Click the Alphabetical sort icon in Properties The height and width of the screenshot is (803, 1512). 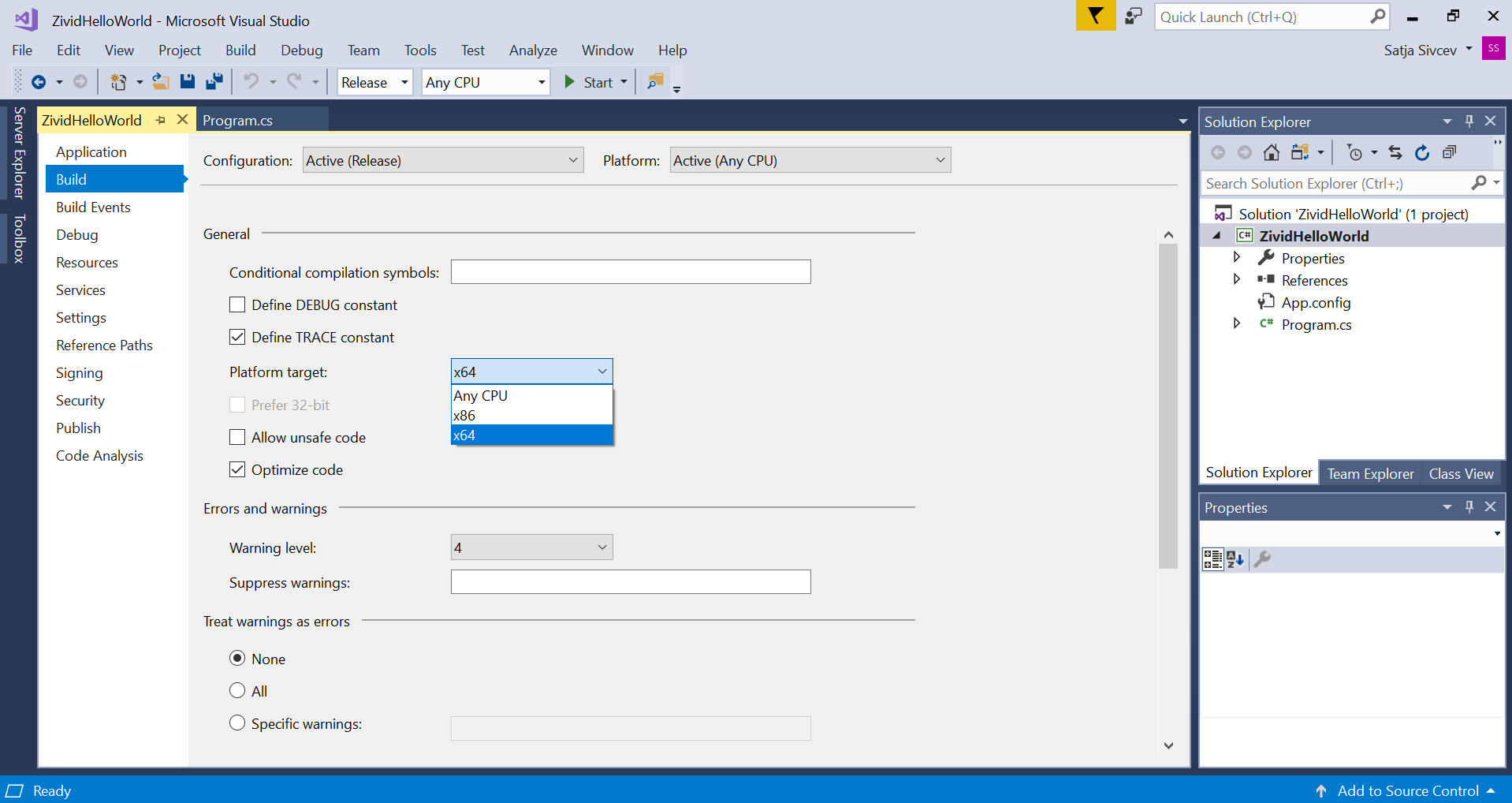tap(1235, 559)
